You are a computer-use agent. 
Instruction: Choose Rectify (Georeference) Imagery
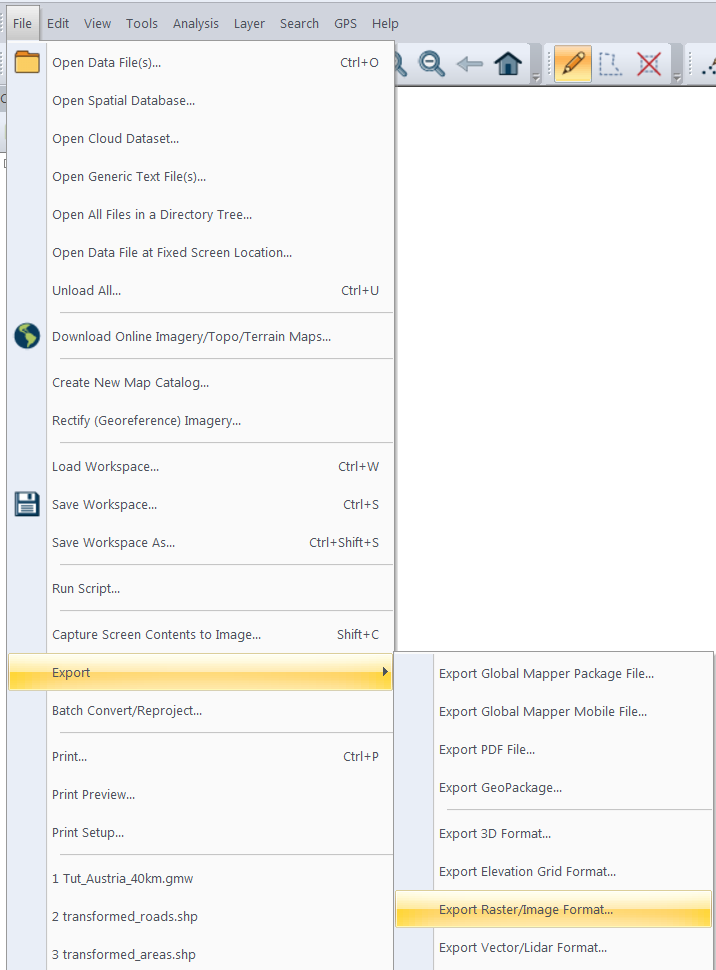pyautogui.click(x=146, y=421)
